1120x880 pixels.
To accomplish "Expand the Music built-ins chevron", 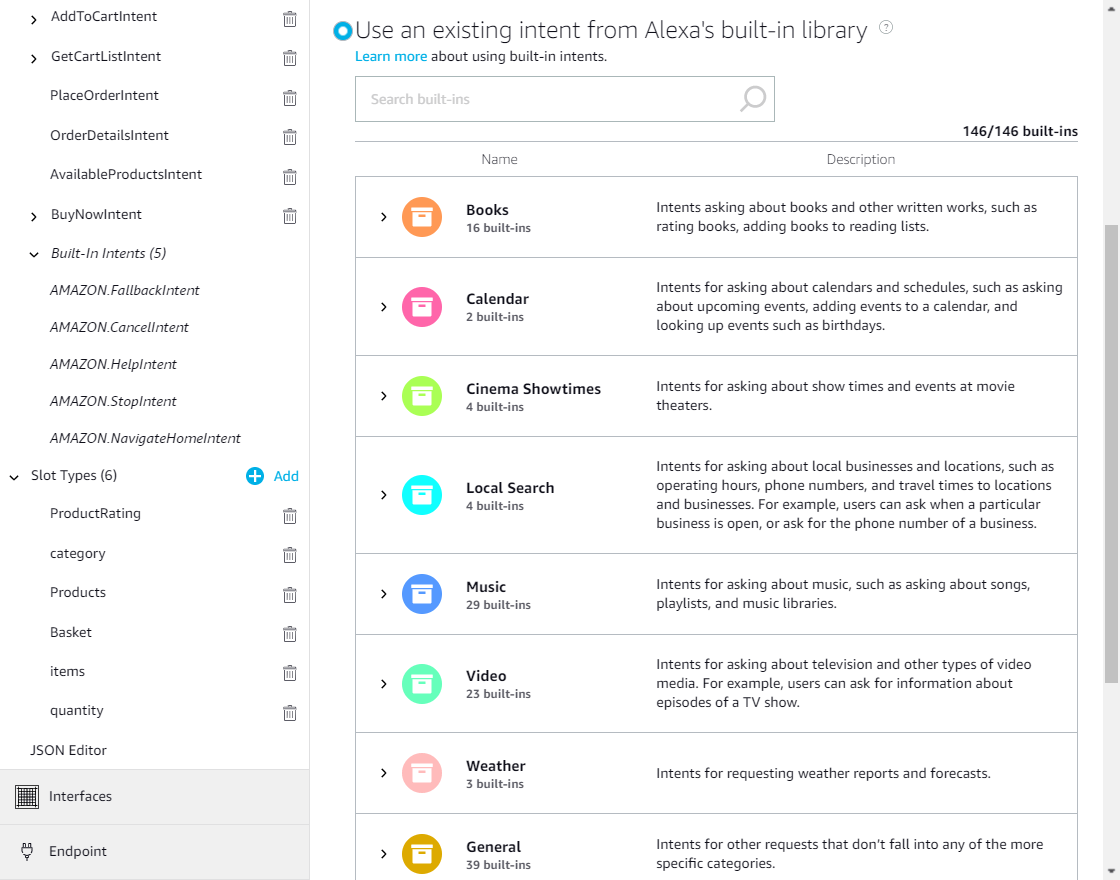I will pos(384,594).
